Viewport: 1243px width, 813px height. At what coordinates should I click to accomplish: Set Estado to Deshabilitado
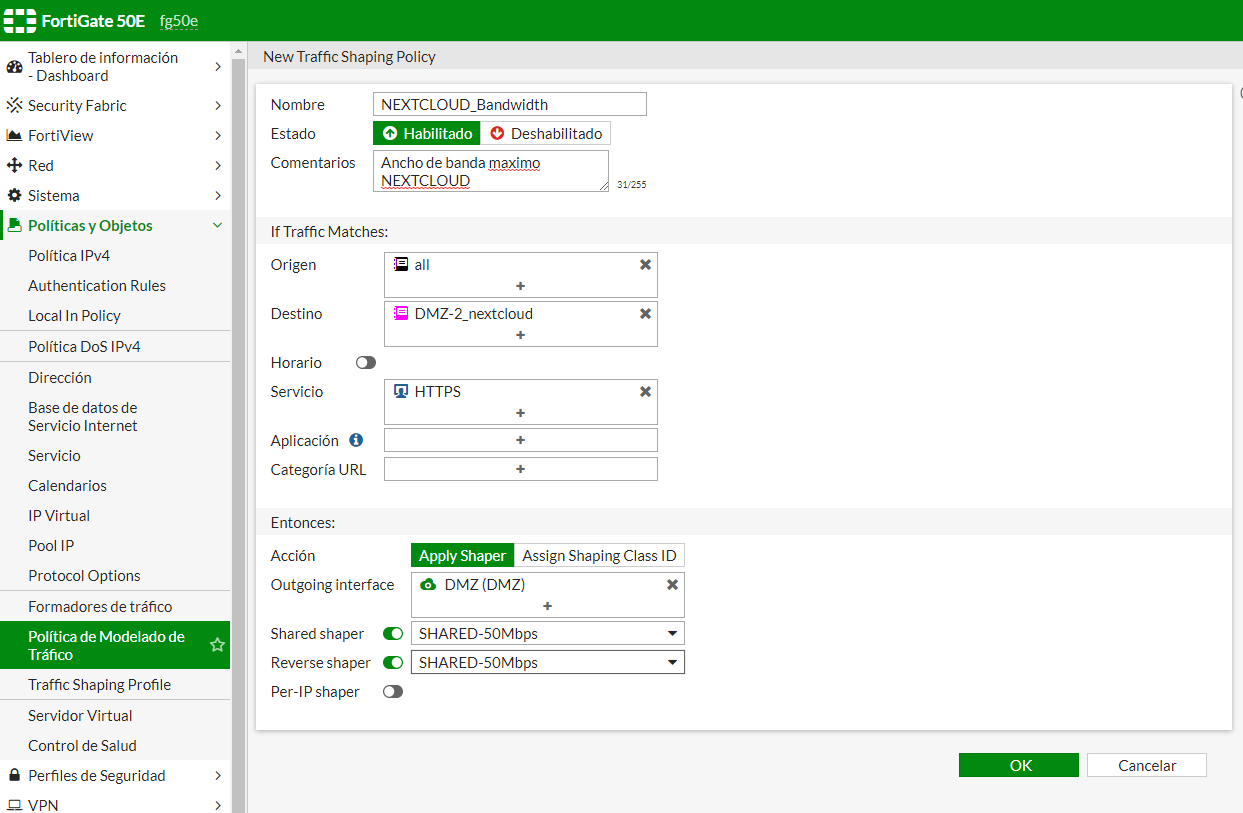point(546,133)
